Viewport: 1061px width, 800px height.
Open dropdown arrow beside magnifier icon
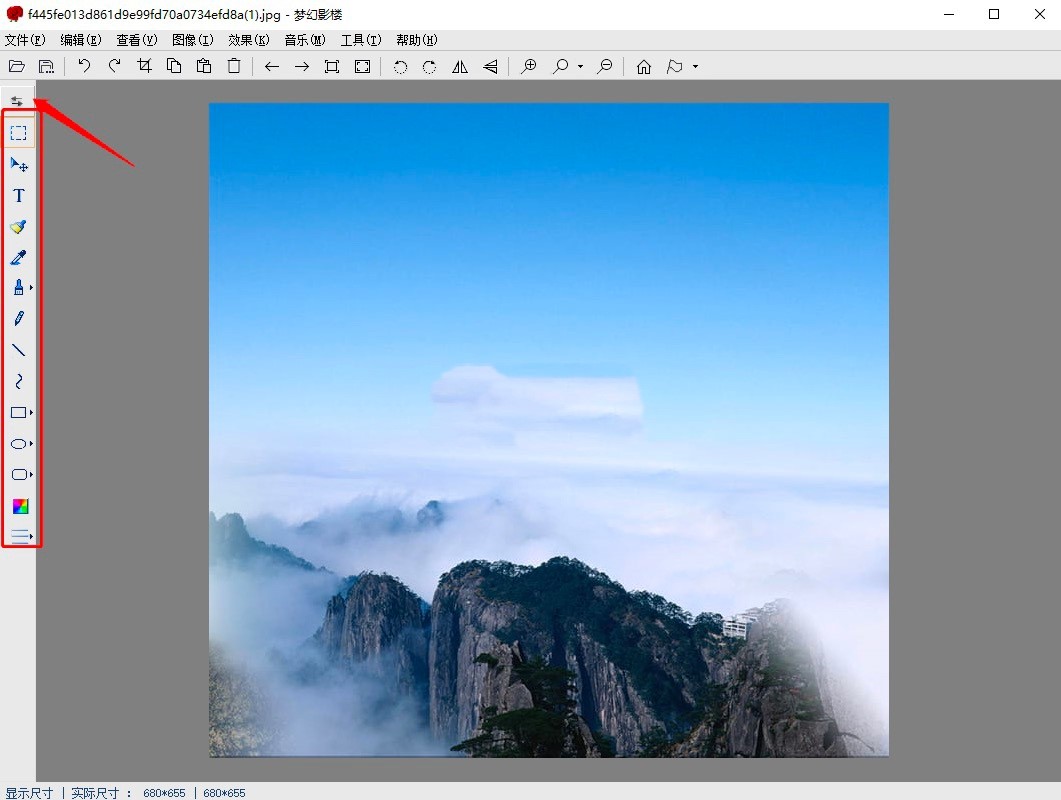(581, 66)
